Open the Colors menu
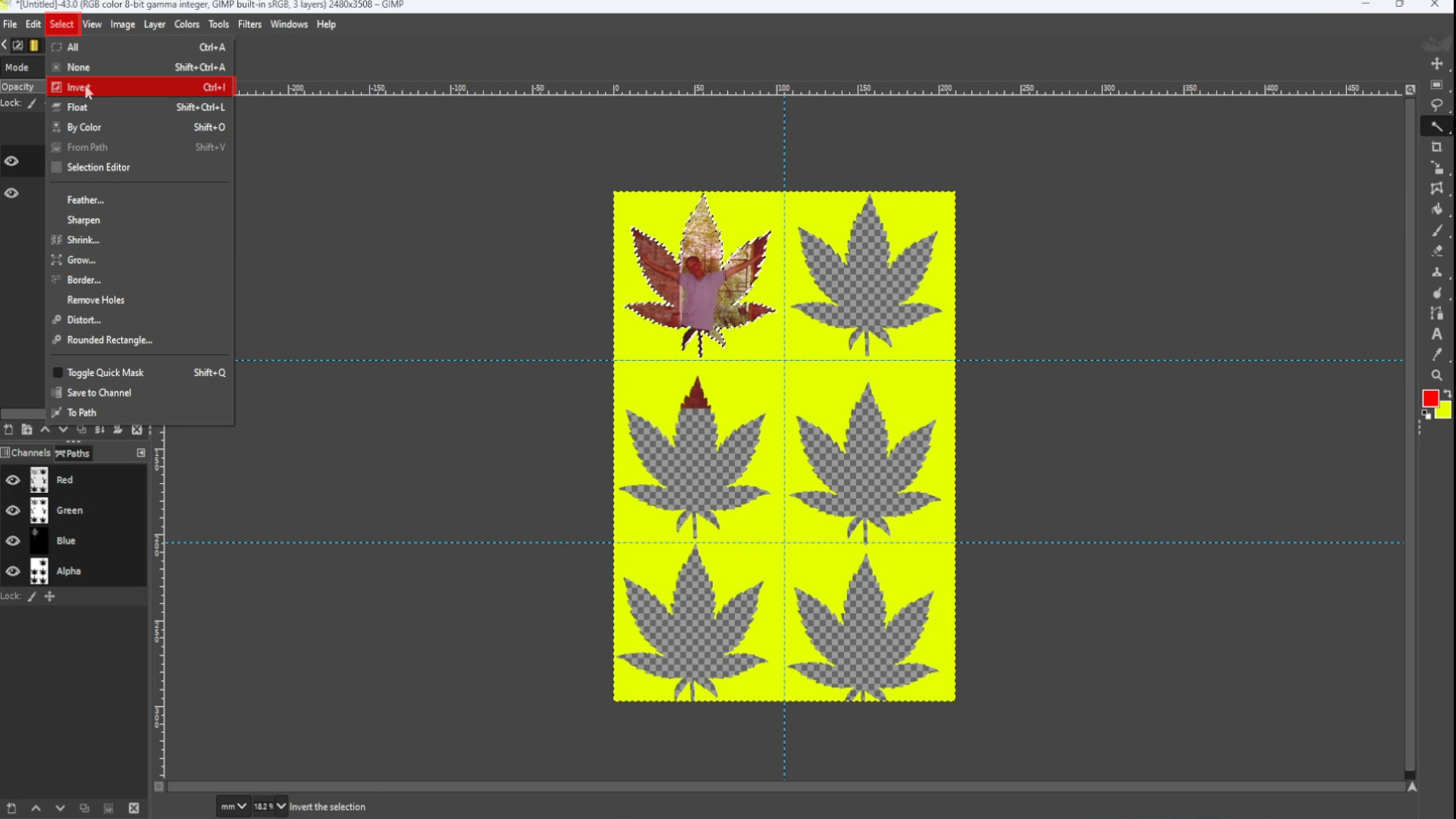 pos(187,24)
